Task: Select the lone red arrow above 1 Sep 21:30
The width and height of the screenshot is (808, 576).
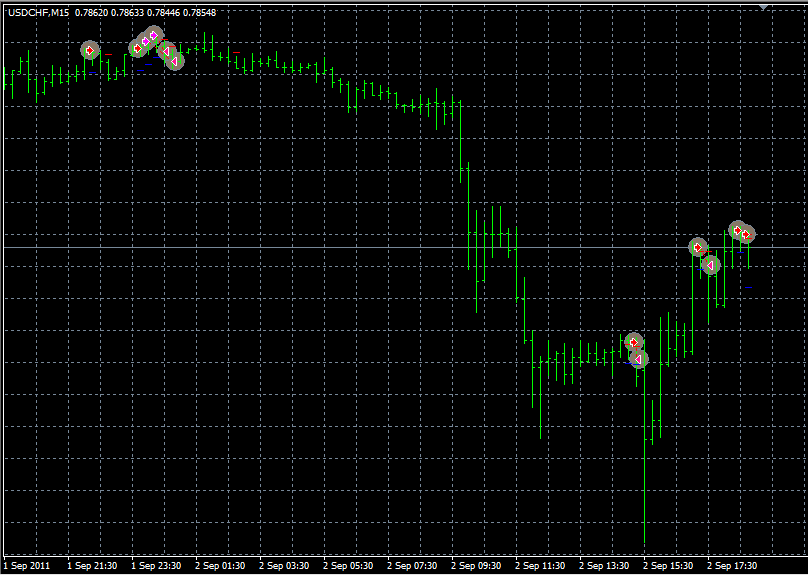Action: (90, 50)
